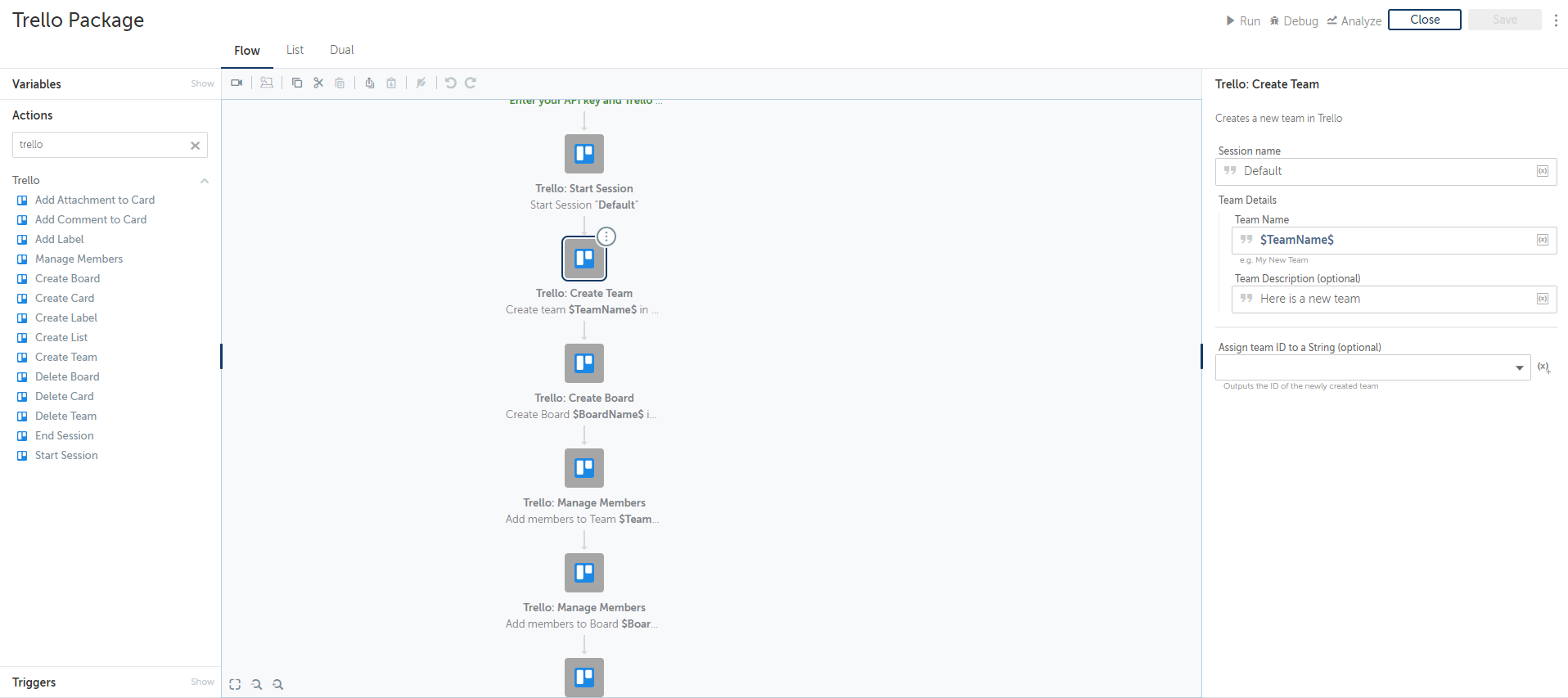Copy the selected action from the toolbar

(297, 83)
